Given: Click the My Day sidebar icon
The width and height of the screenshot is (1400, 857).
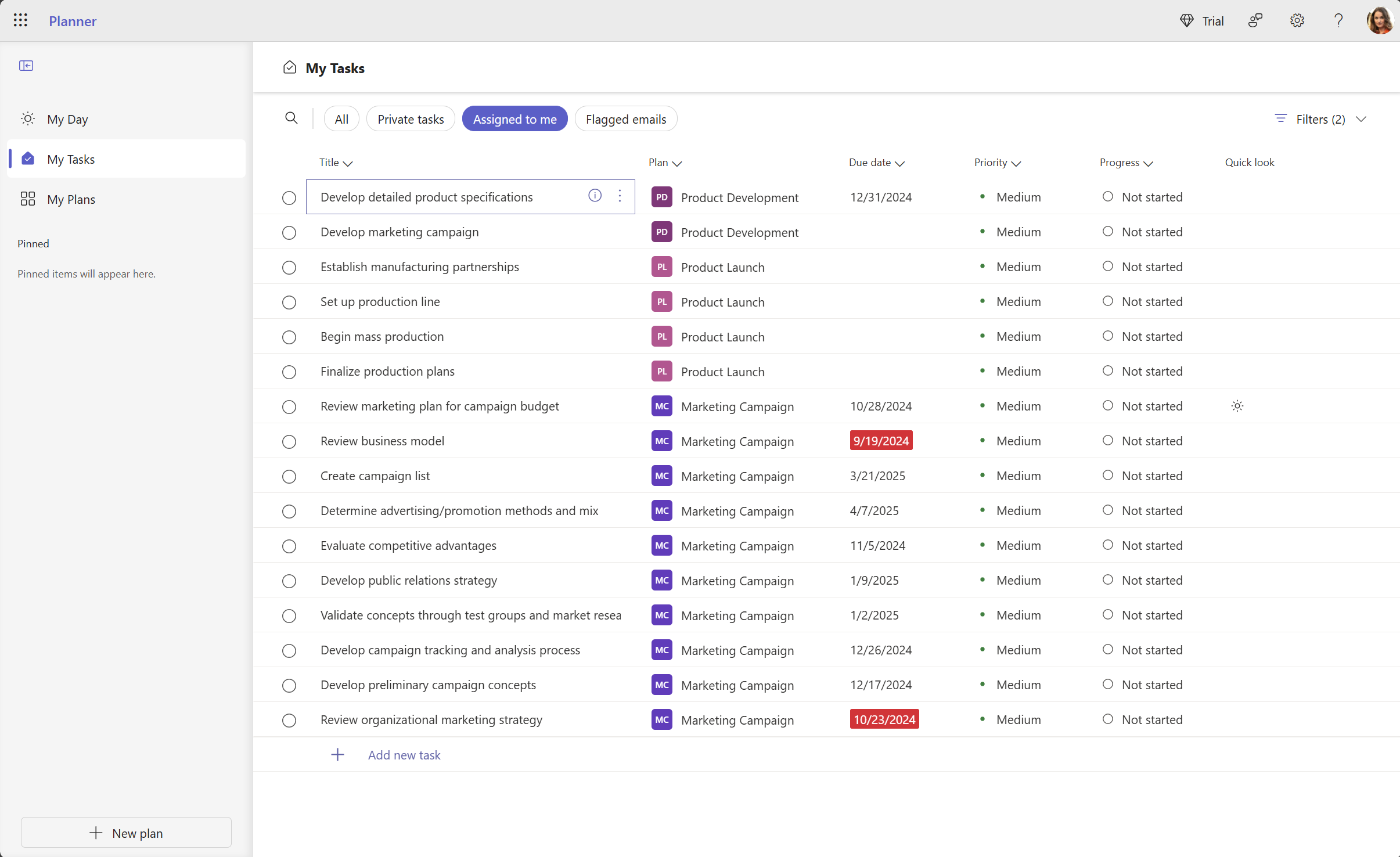Looking at the screenshot, I should coord(28,119).
